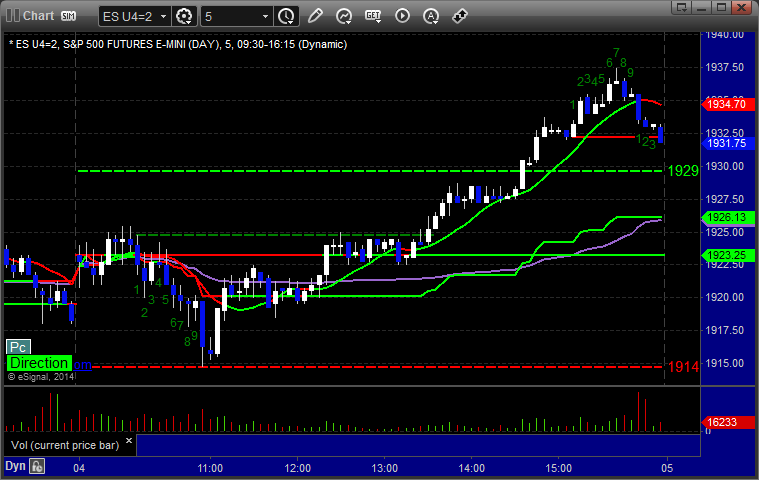Viewport: 759px width, 480px height.
Task: Click the Pc button on chart
Action: [x=18, y=347]
